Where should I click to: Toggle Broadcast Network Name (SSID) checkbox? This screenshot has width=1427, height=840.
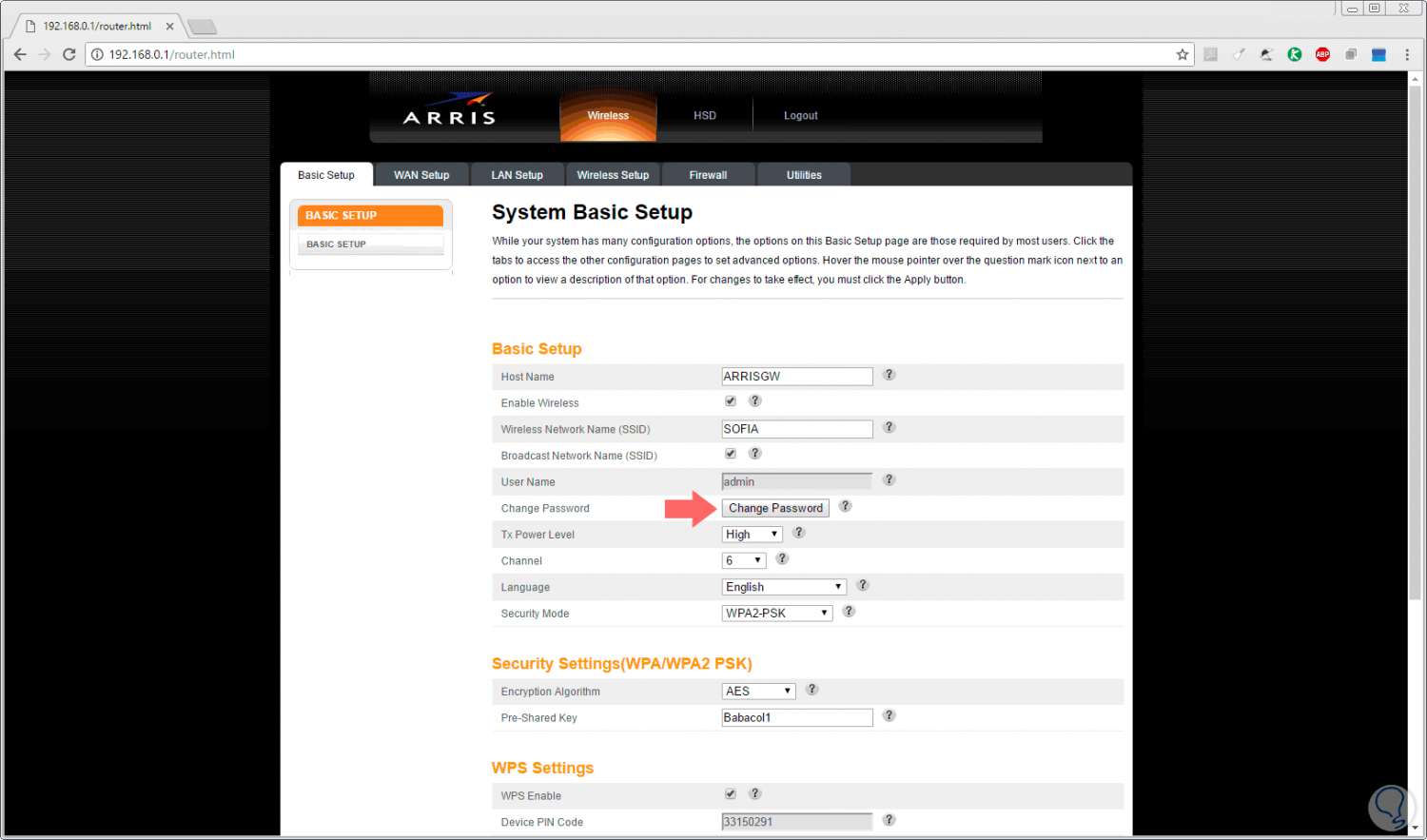point(731,454)
